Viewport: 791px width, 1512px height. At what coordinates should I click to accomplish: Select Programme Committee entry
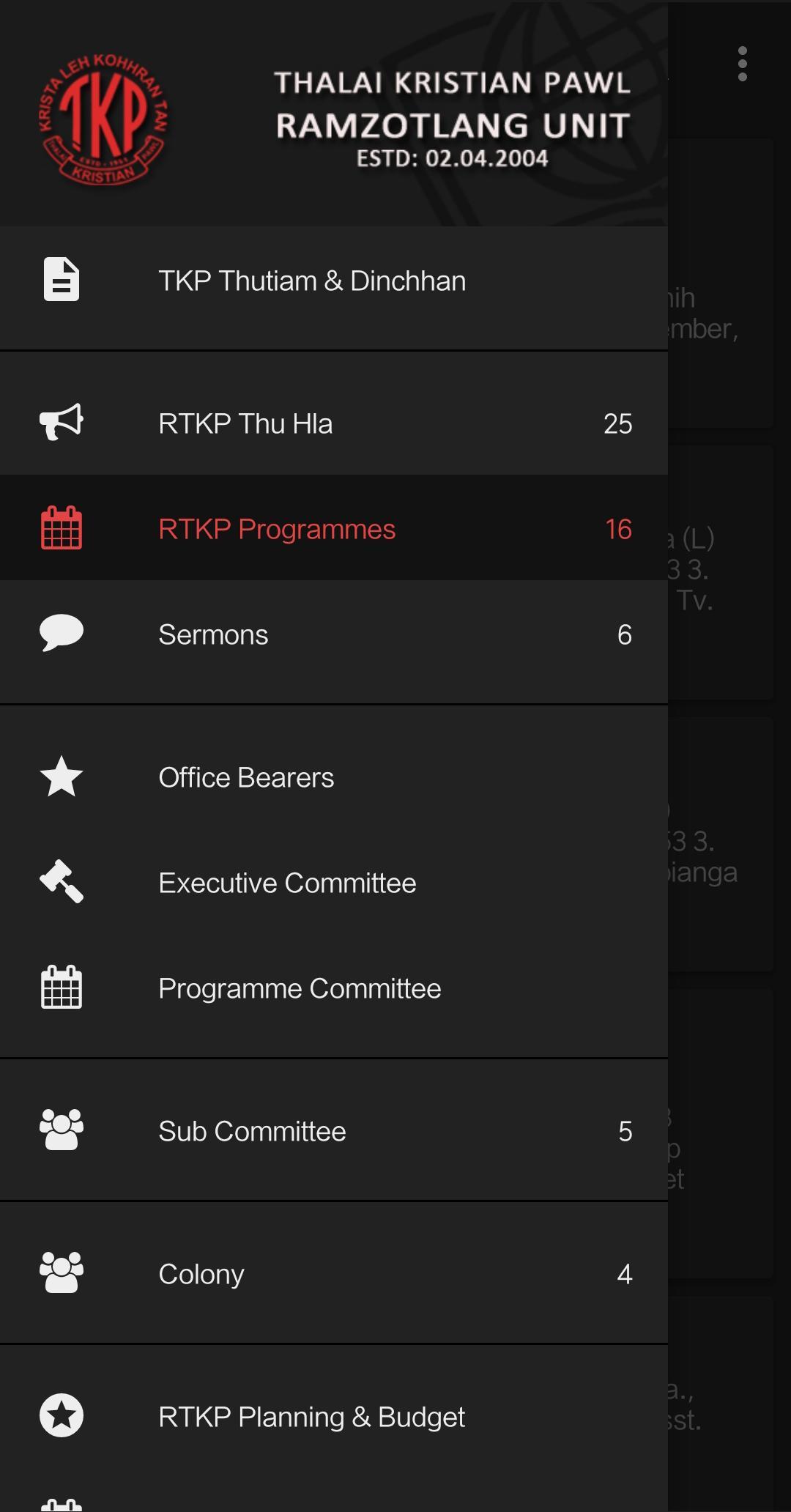pos(300,989)
